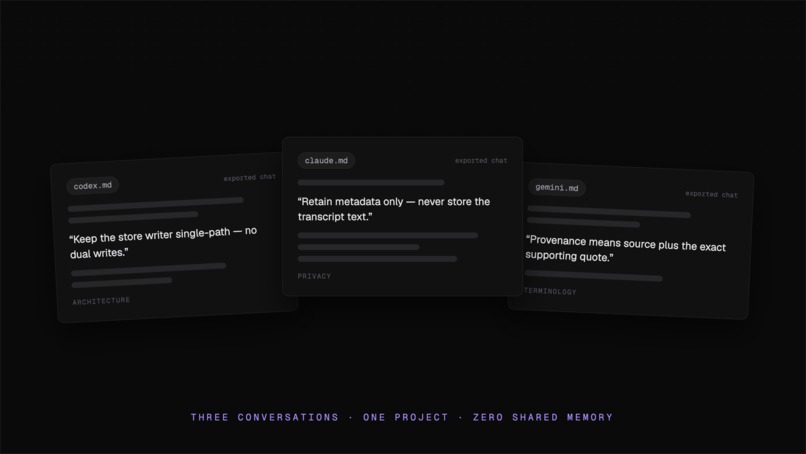Select the 'Retain metadata only' quote

click(x=394, y=209)
